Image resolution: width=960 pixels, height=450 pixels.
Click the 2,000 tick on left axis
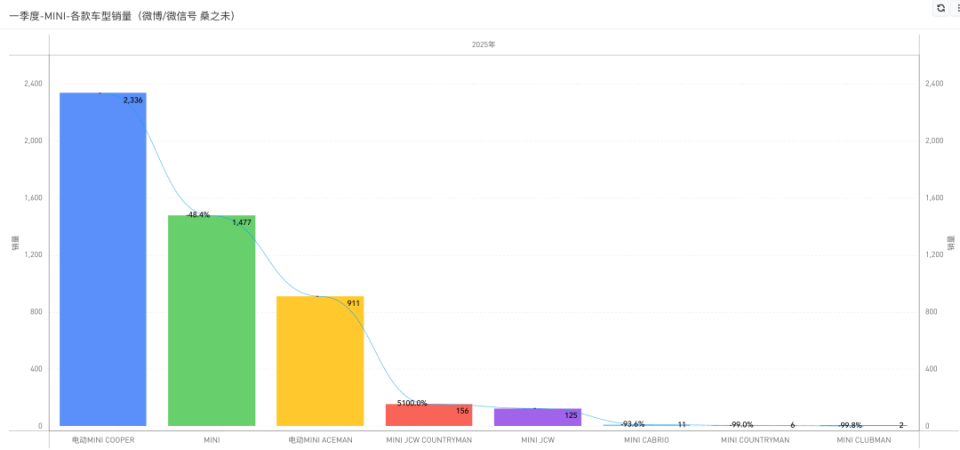coord(33,141)
